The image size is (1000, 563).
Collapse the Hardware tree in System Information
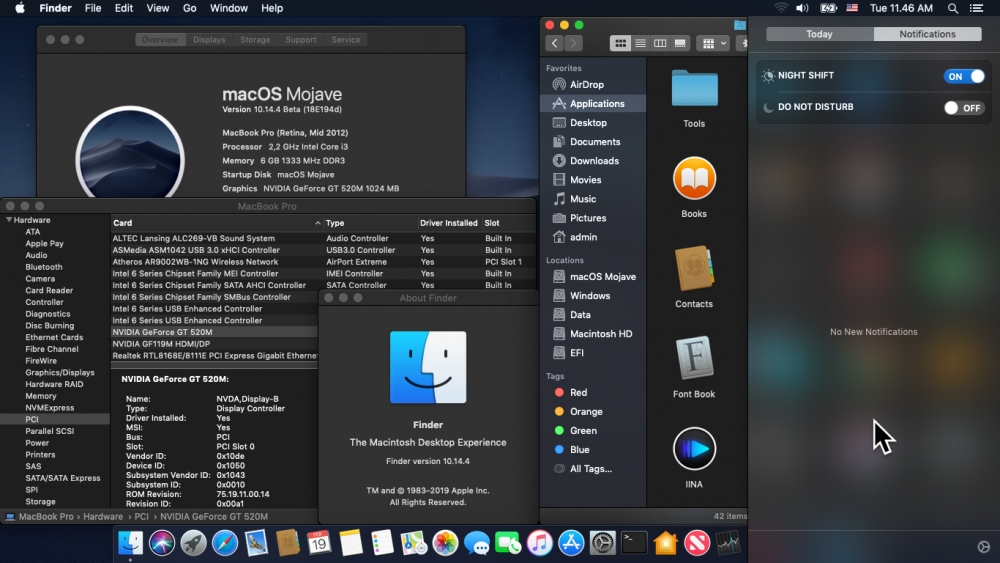tap(9, 220)
